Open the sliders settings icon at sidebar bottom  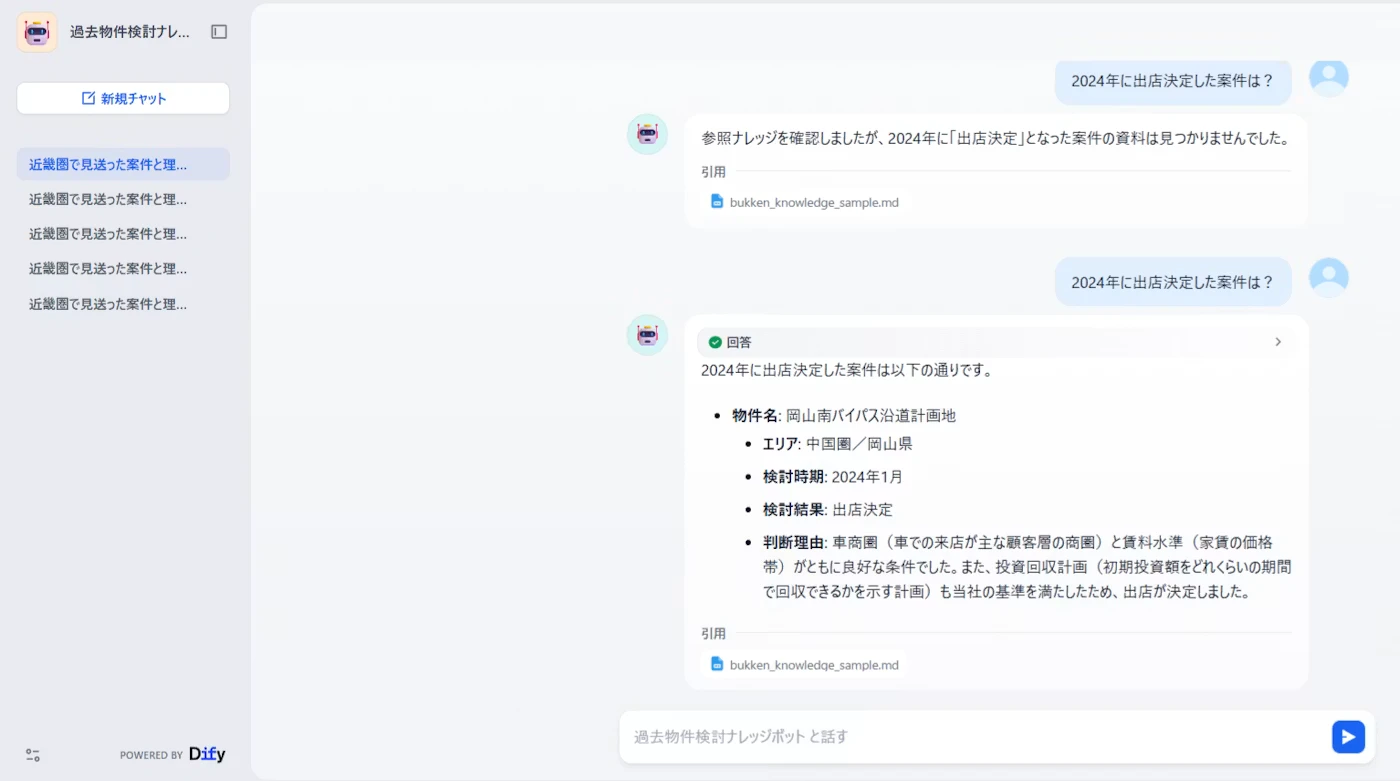click(x=33, y=755)
